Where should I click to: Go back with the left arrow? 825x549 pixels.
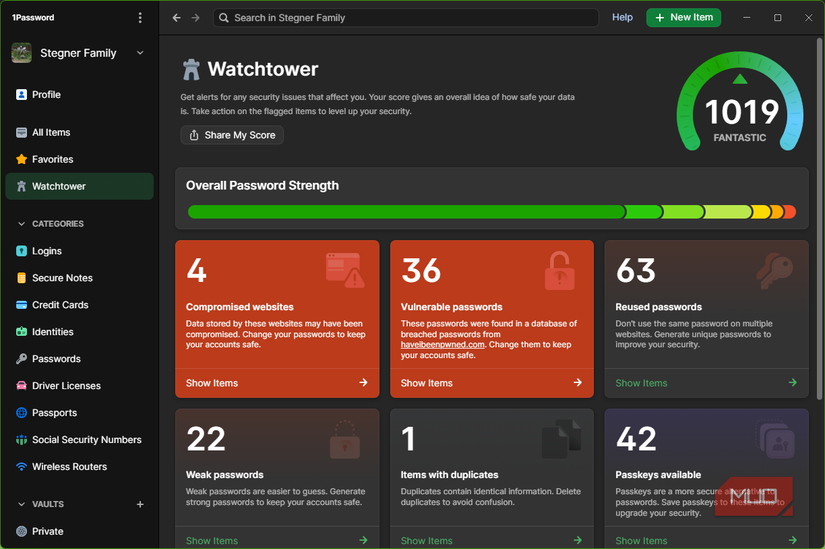(177, 18)
